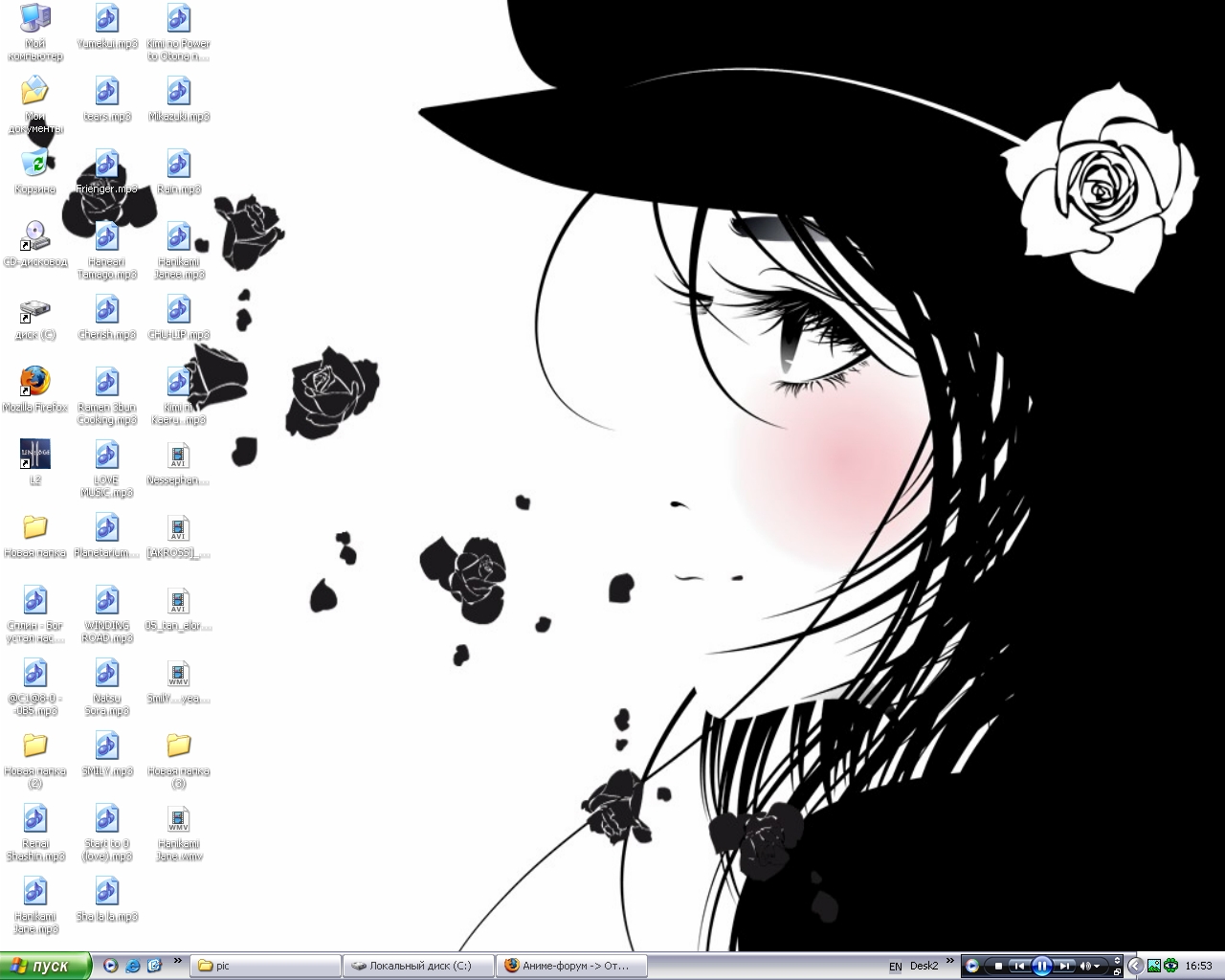Open the Мой компьютер desktop icon
The image size is (1225, 980).
35,33
